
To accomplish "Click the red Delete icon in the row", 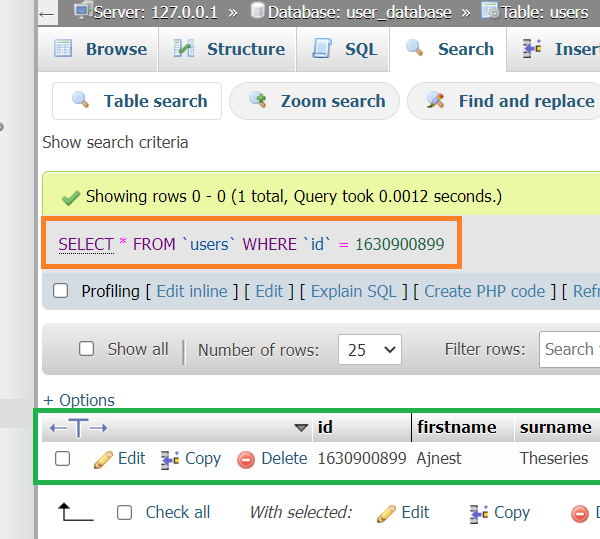I will (246, 460).
